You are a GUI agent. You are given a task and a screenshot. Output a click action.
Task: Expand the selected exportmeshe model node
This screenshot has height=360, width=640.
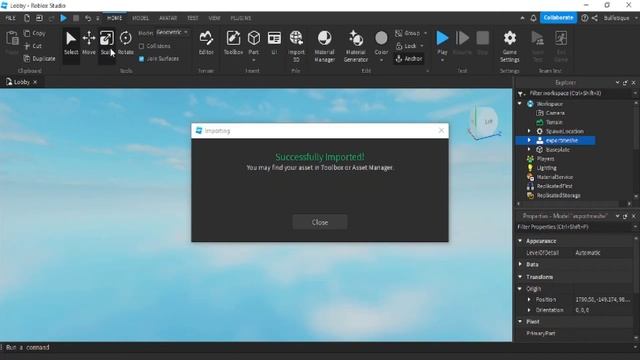click(529, 140)
